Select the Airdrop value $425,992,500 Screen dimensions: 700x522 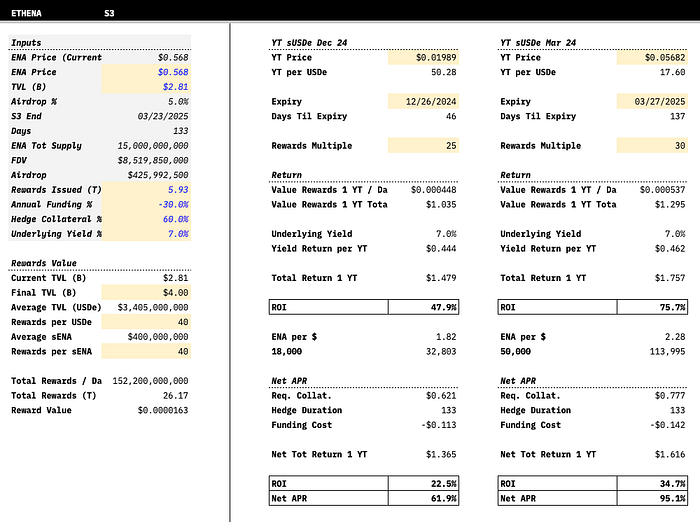(x=158, y=175)
